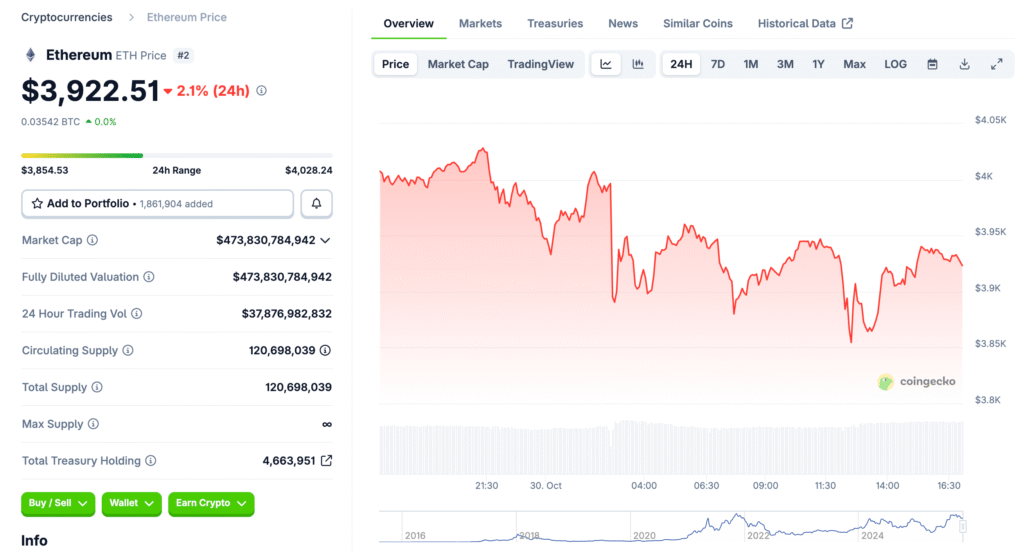Expand the Market Cap chevron

325,240
